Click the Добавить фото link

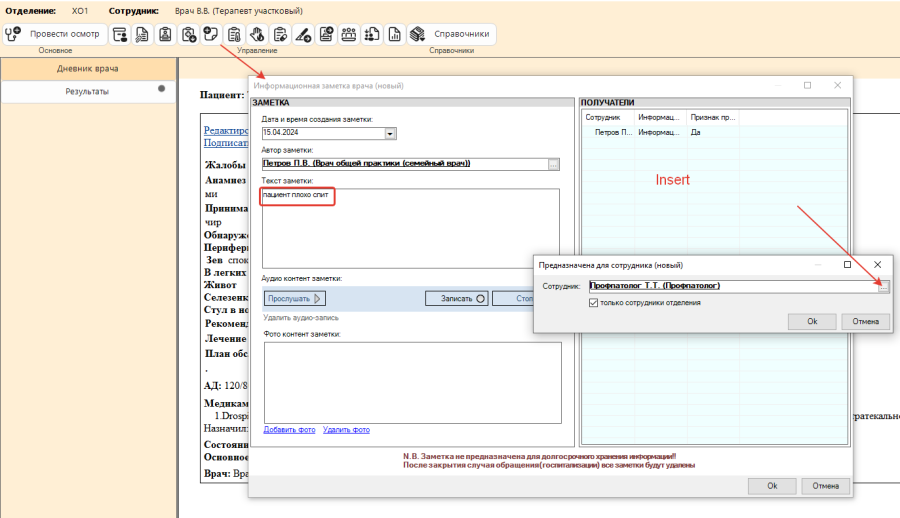click(x=289, y=430)
